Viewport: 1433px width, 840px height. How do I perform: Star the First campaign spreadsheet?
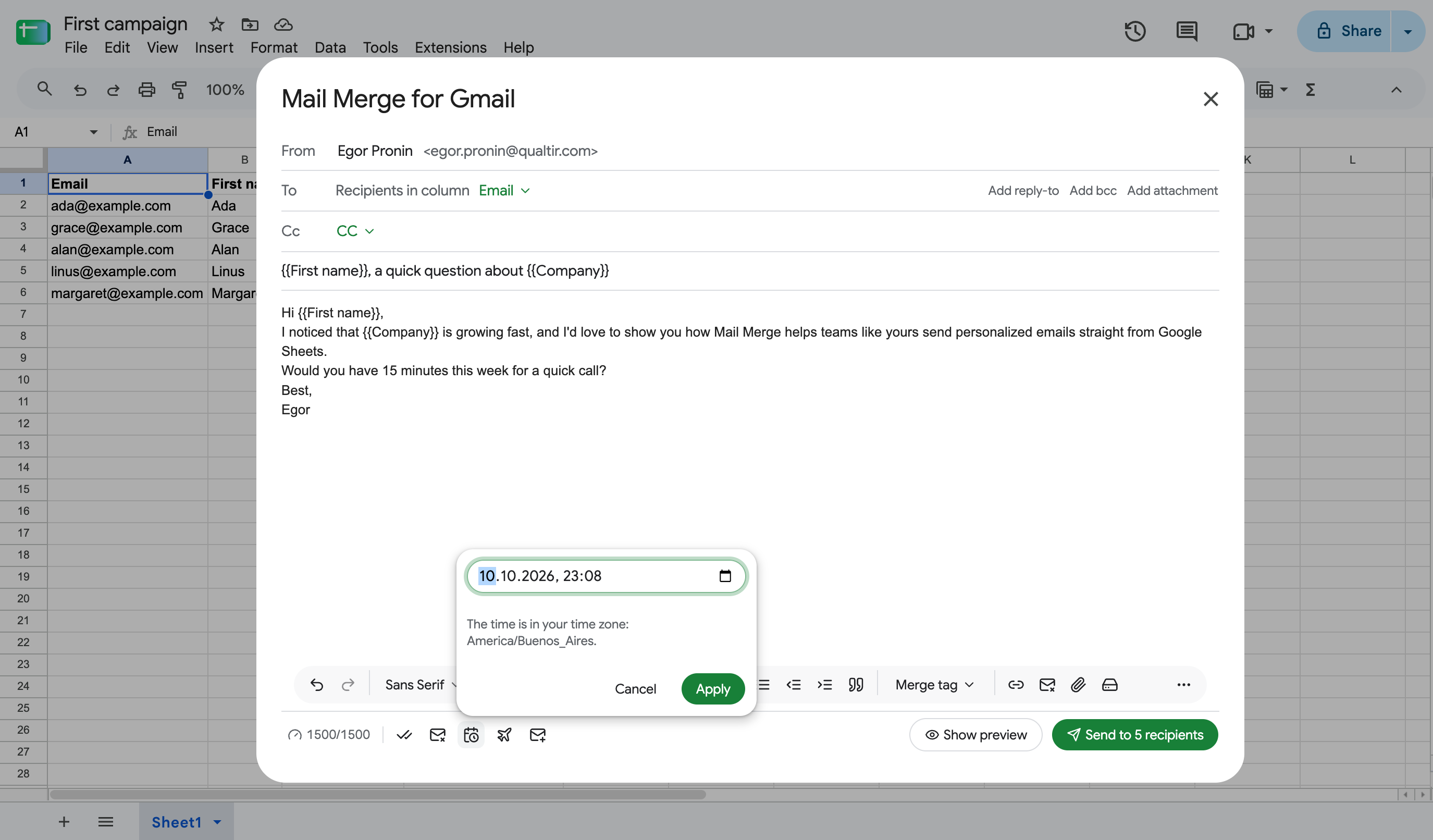216,24
